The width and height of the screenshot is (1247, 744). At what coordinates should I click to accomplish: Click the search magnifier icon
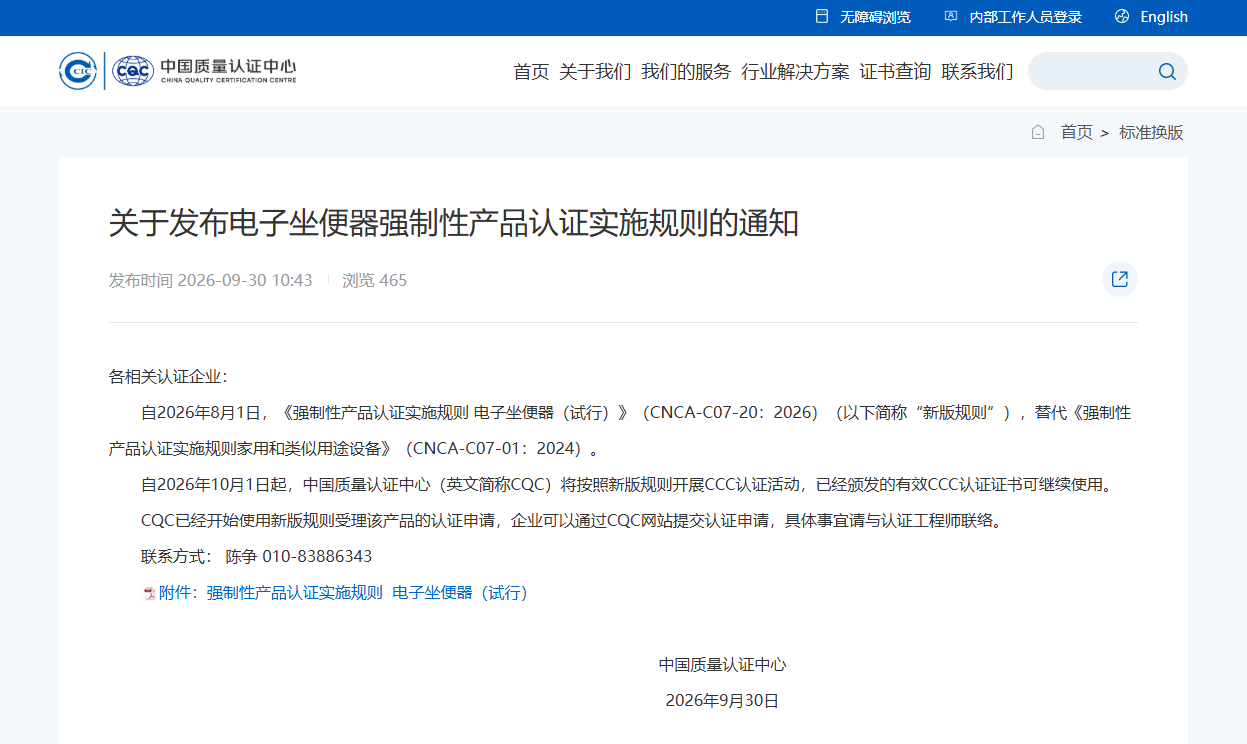tap(1167, 71)
